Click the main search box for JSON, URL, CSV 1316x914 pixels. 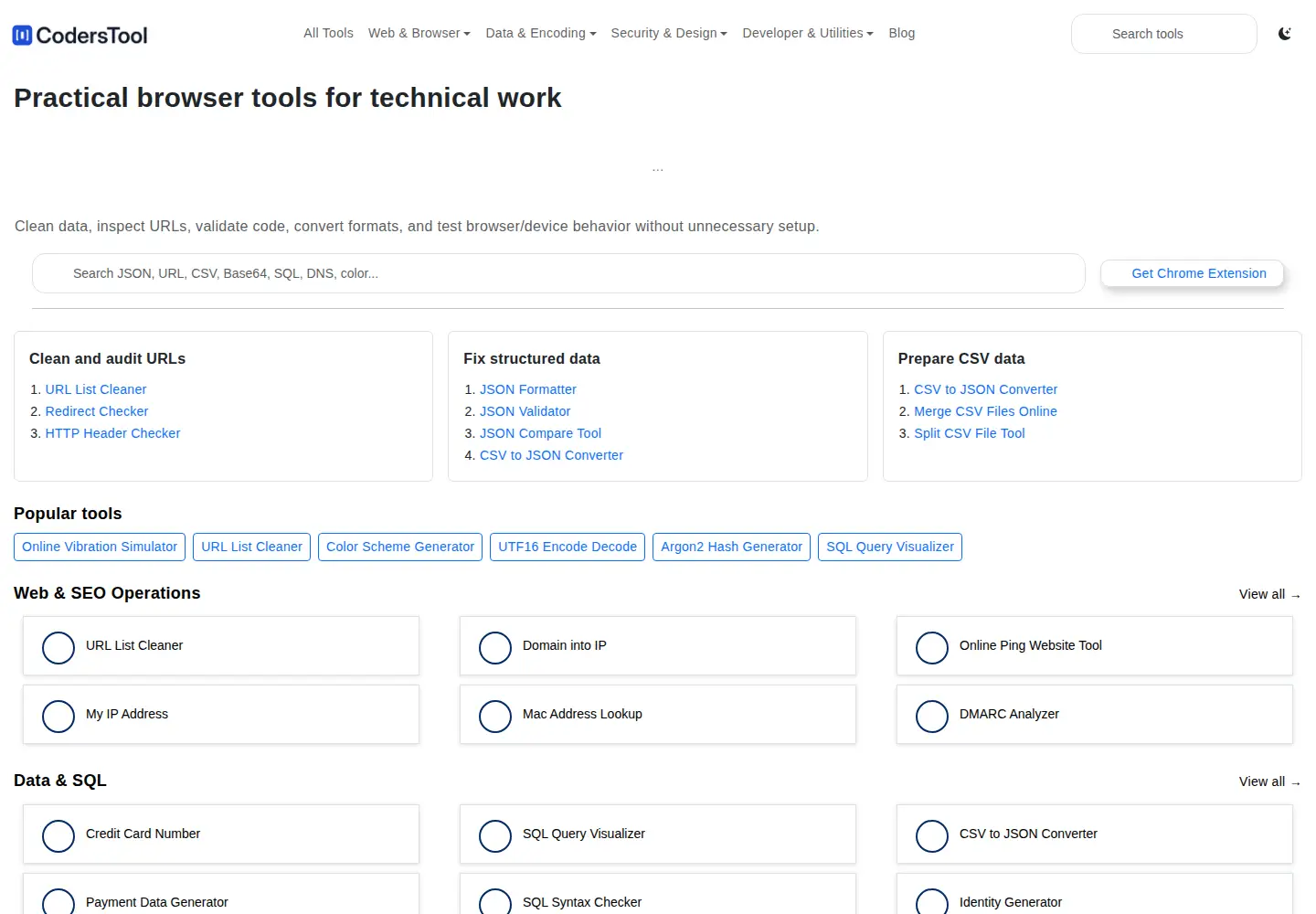[558, 273]
